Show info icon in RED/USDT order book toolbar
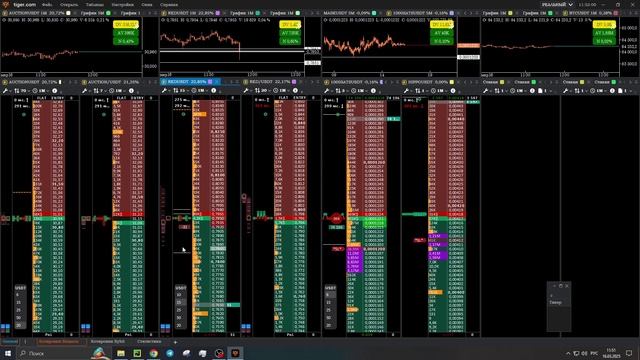This screenshot has width=640, height=360. [295, 91]
